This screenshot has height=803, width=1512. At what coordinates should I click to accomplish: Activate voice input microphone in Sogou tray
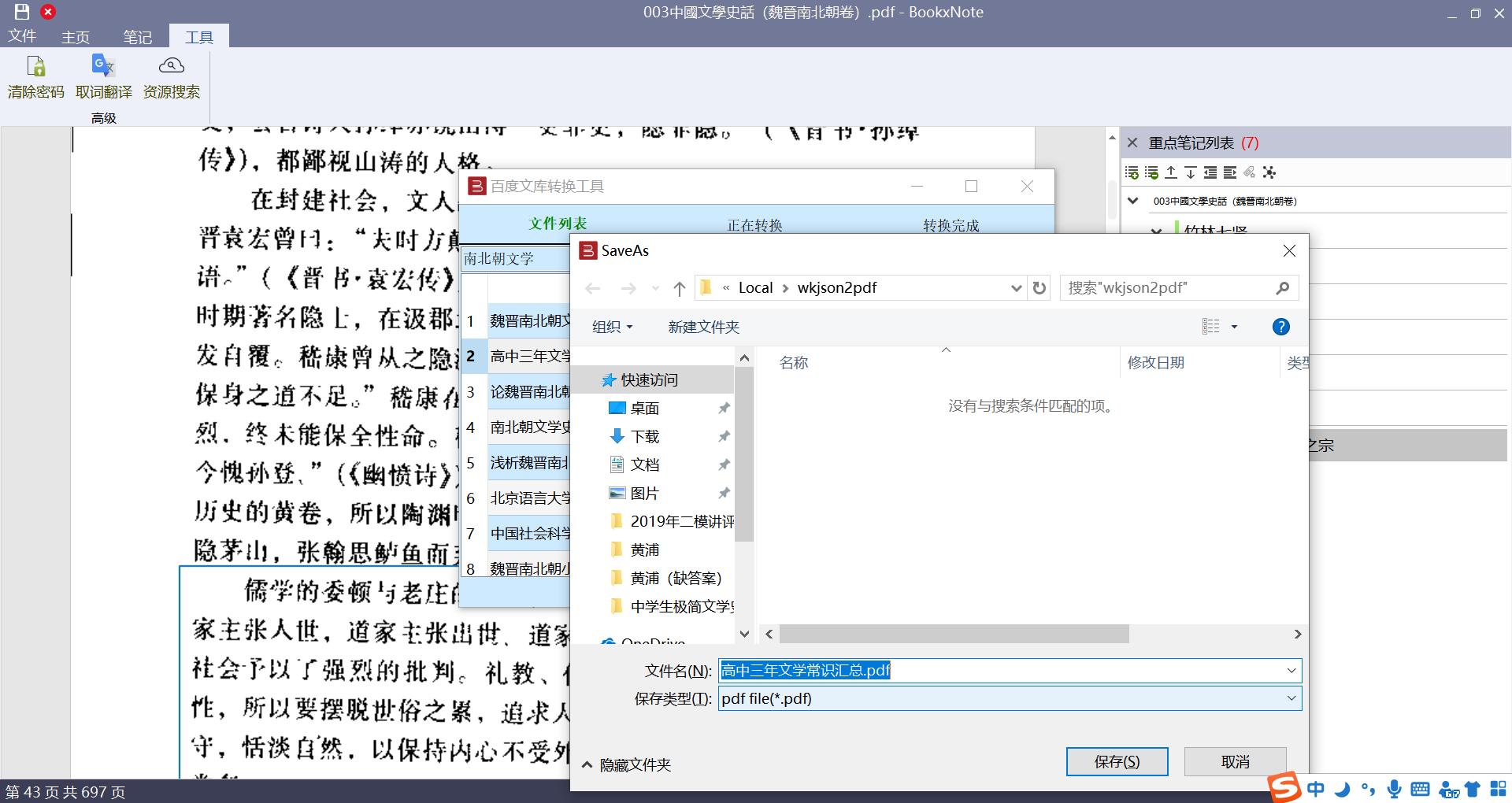(1394, 790)
